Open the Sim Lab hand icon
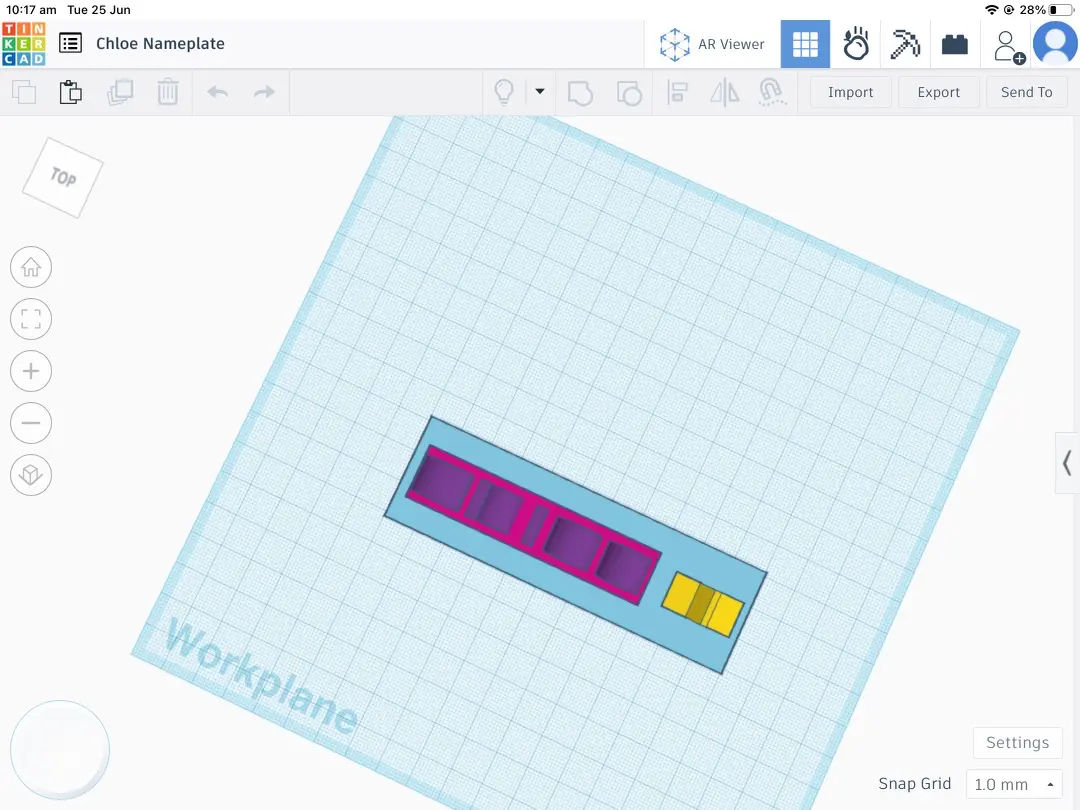This screenshot has width=1080, height=810. tap(855, 44)
